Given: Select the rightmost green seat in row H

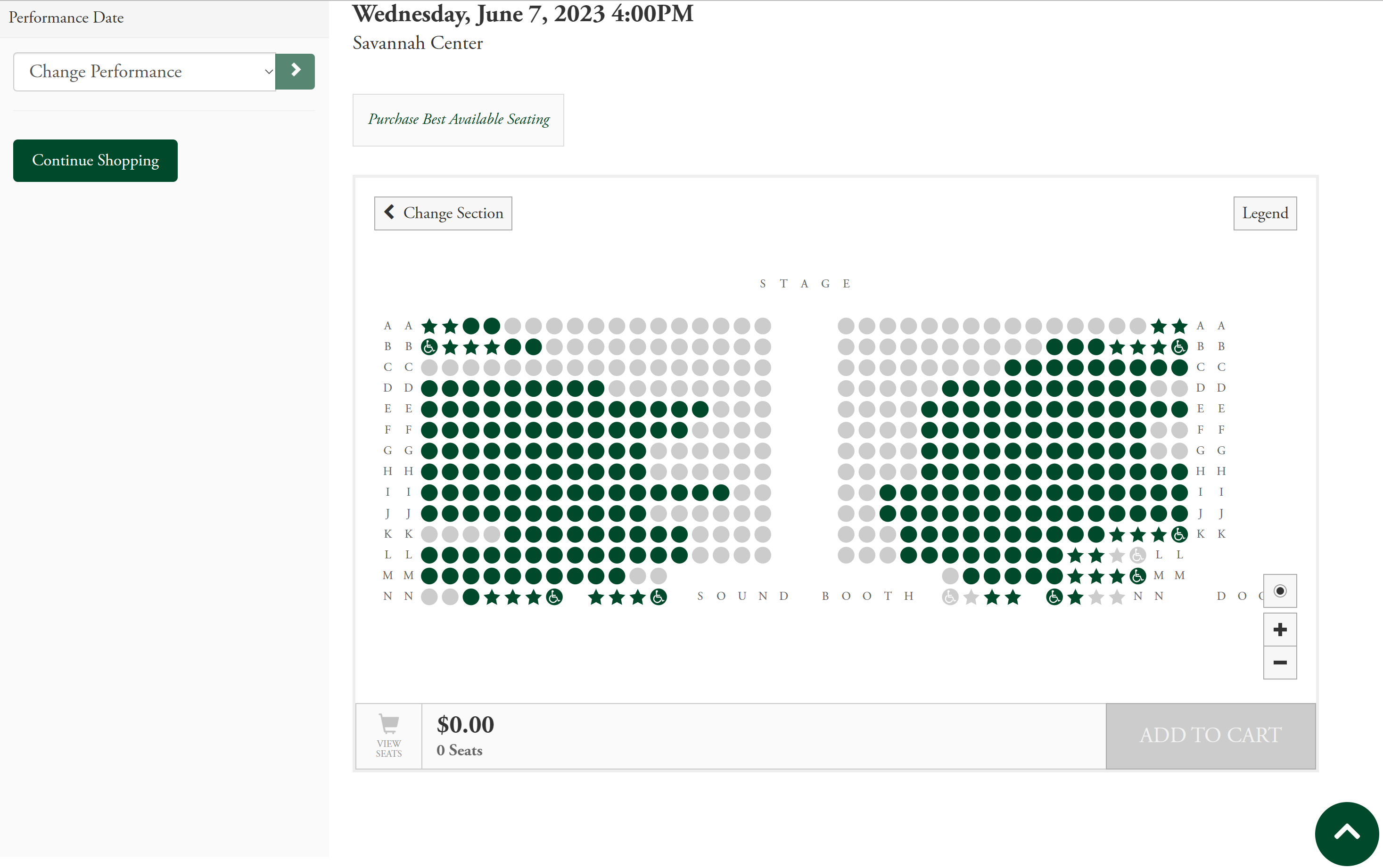Looking at the screenshot, I should [1179, 472].
